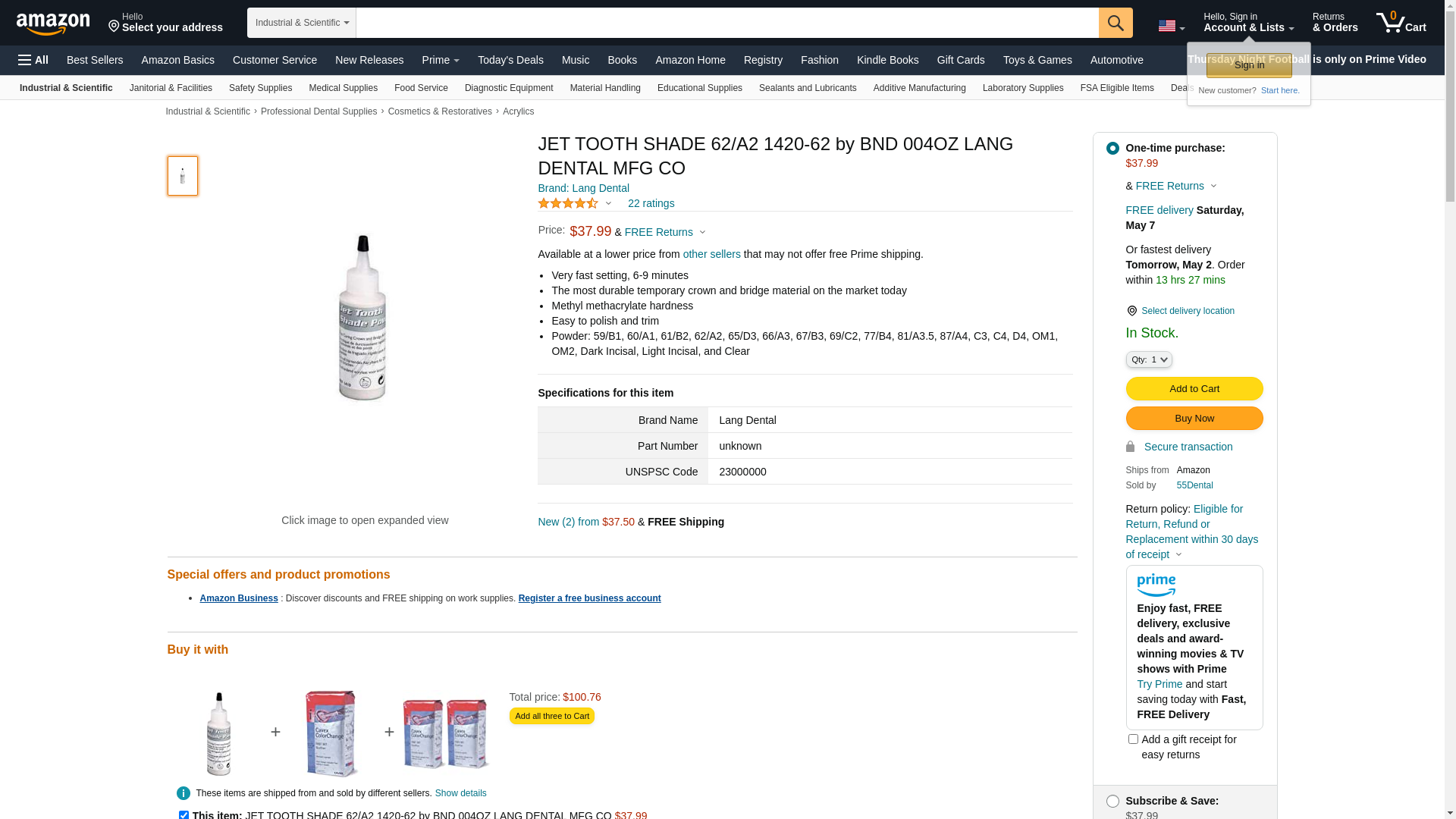The image size is (1456, 819).
Task: Open the Qty quantity dropdown
Action: tap(1149, 359)
